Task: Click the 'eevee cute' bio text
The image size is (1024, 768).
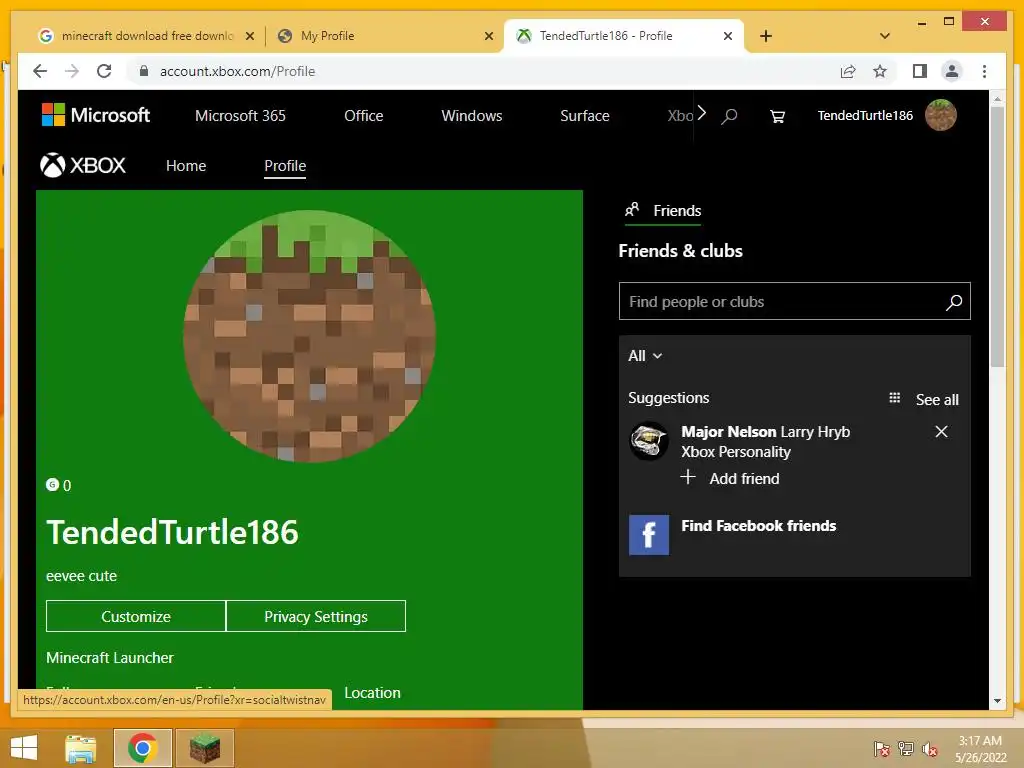Action: pyautogui.click(x=81, y=575)
